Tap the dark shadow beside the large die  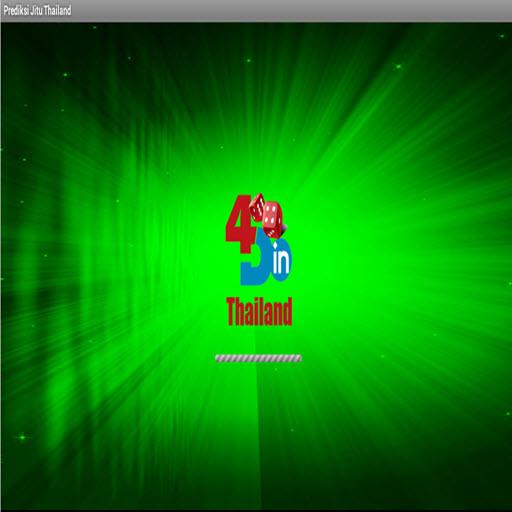coord(284,229)
